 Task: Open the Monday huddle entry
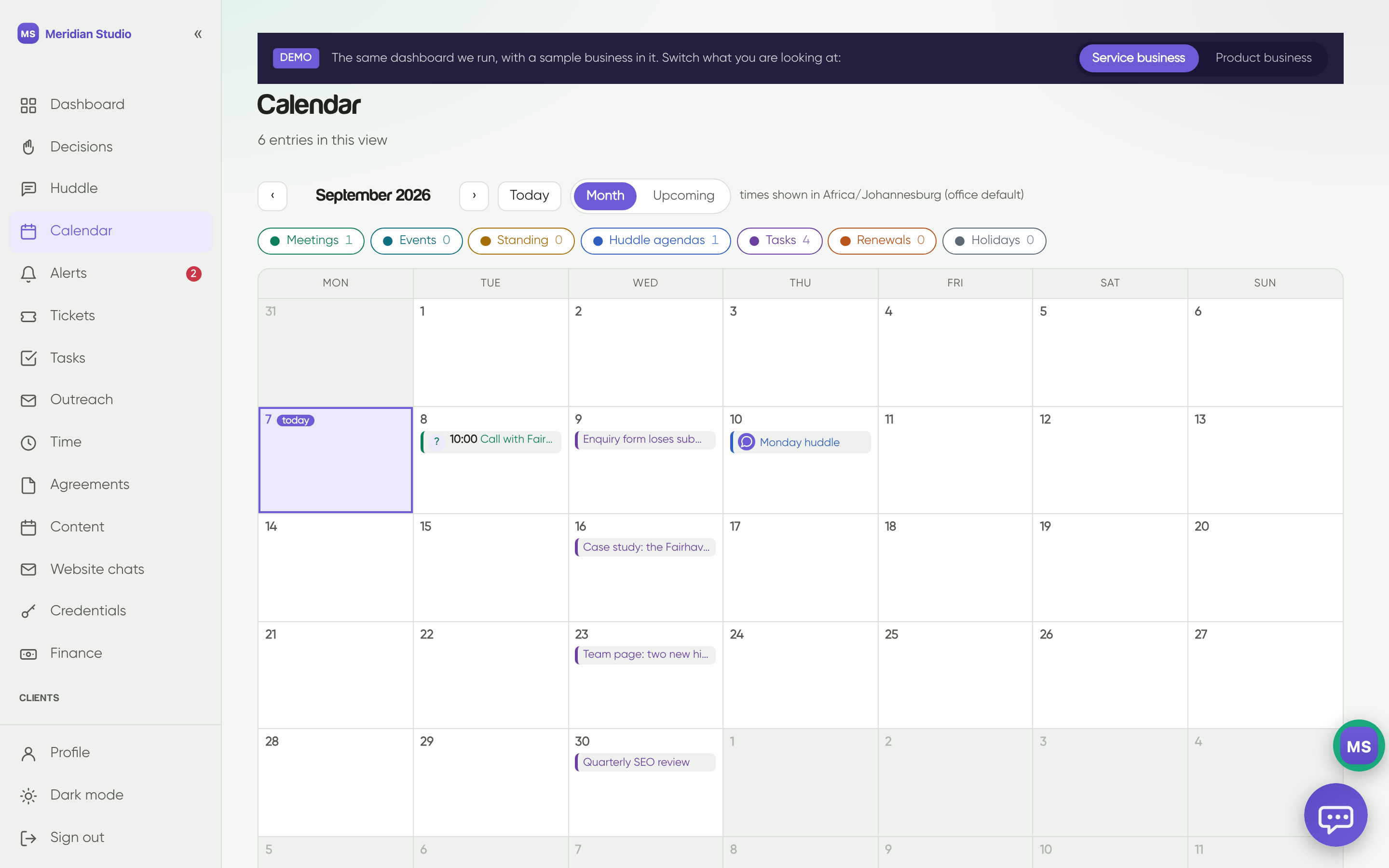coord(800,442)
